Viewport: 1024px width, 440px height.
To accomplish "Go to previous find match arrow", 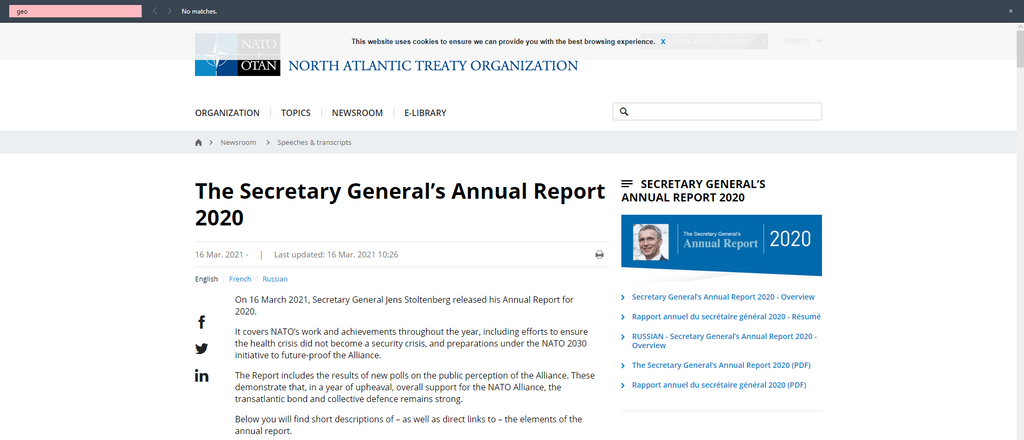I will tap(155, 11).
